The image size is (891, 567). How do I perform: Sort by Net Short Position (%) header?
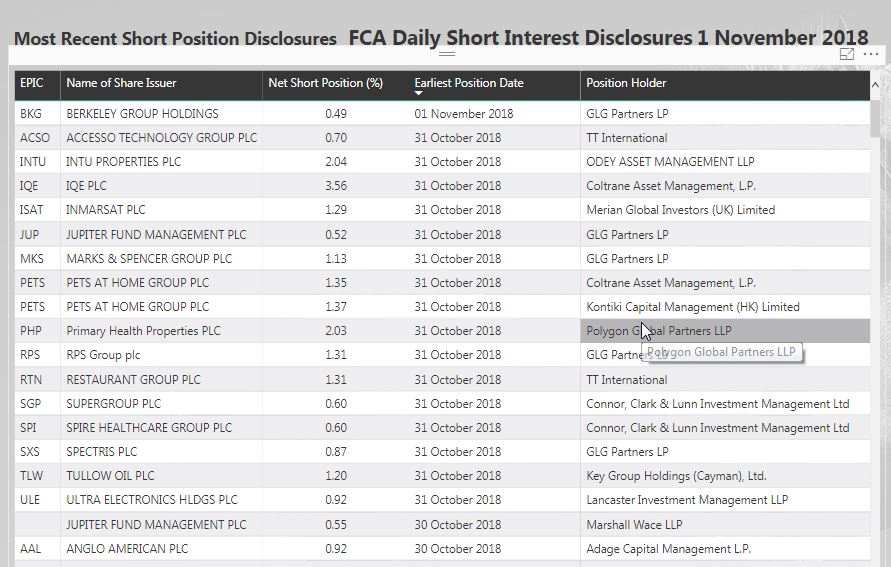pyautogui.click(x=325, y=83)
